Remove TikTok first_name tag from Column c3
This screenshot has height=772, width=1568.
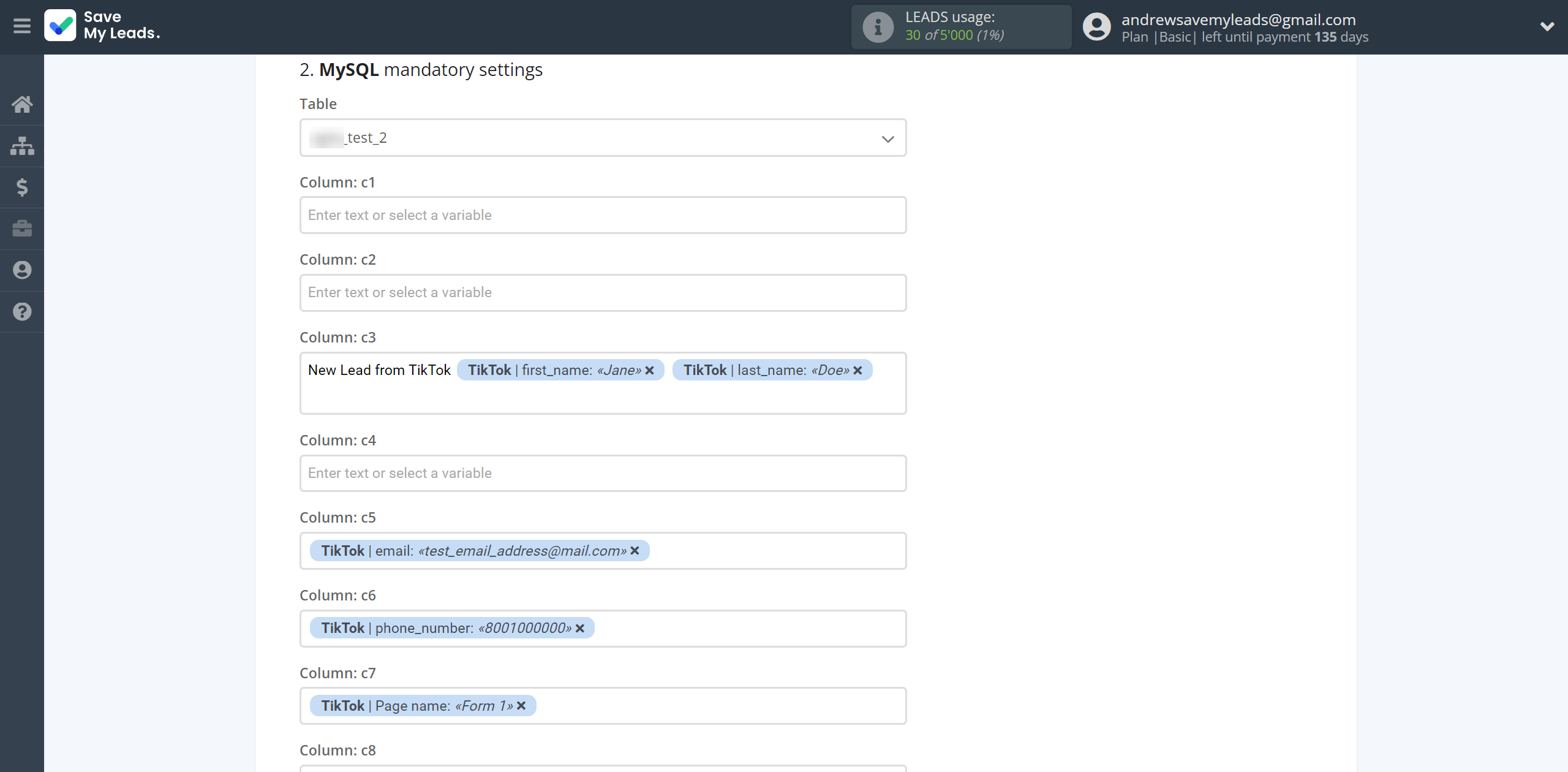pyautogui.click(x=648, y=370)
